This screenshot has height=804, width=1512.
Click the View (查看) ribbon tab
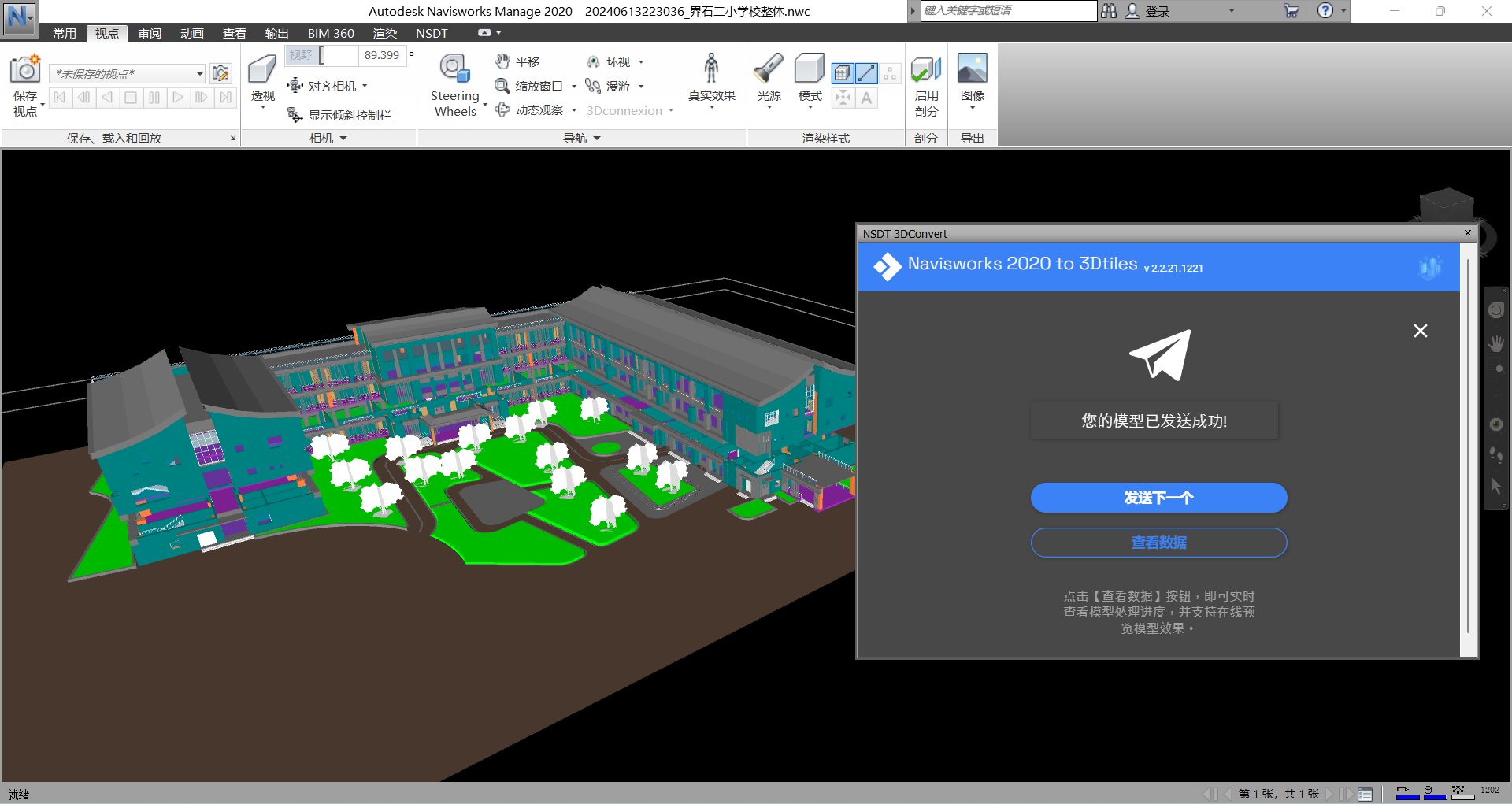(235, 33)
